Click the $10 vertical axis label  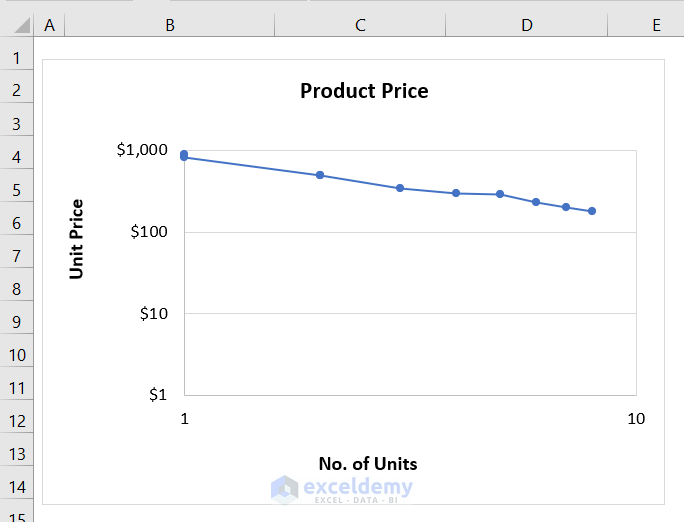click(x=151, y=314)
